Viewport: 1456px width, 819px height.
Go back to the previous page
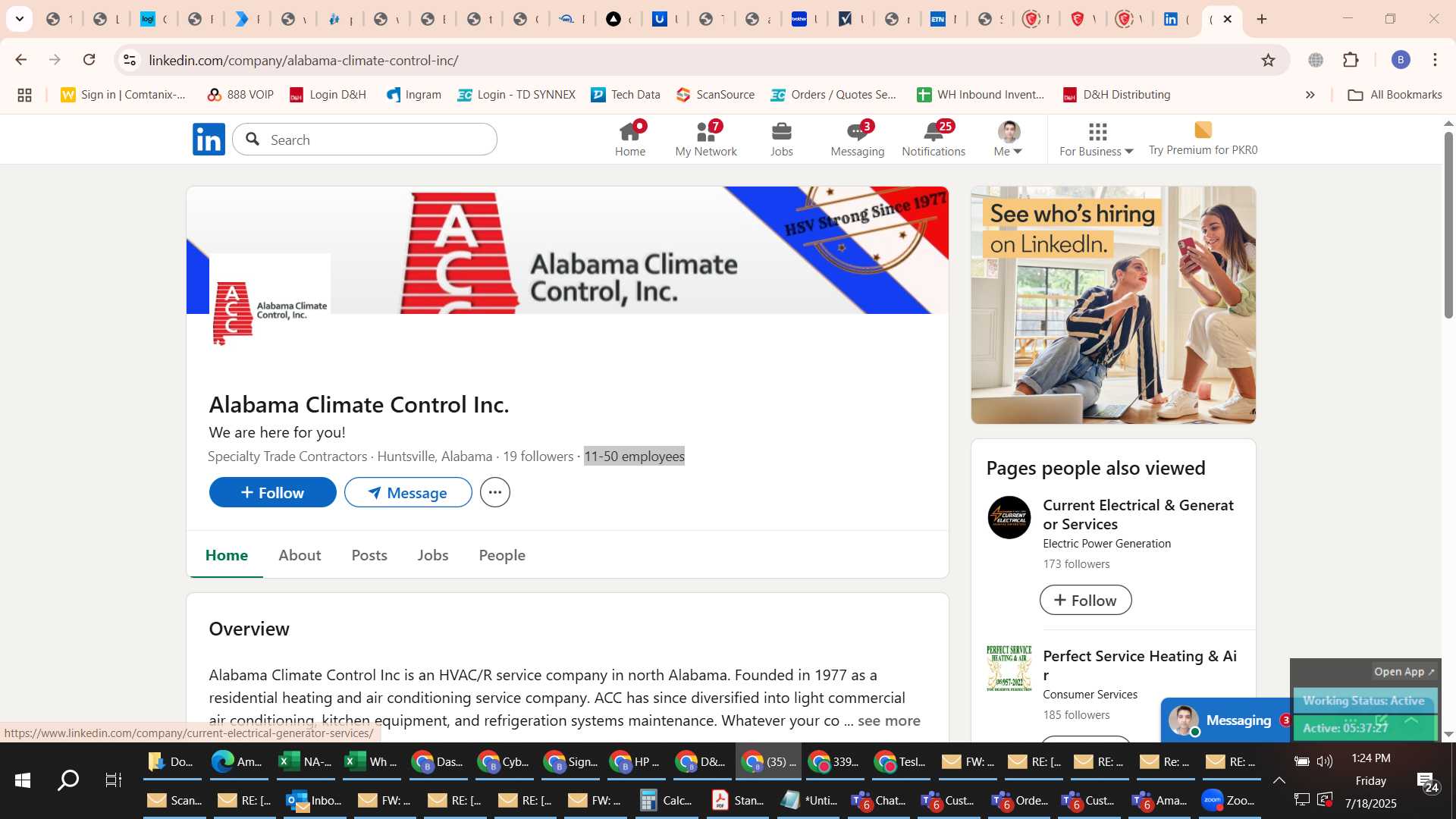click(21, 60)
